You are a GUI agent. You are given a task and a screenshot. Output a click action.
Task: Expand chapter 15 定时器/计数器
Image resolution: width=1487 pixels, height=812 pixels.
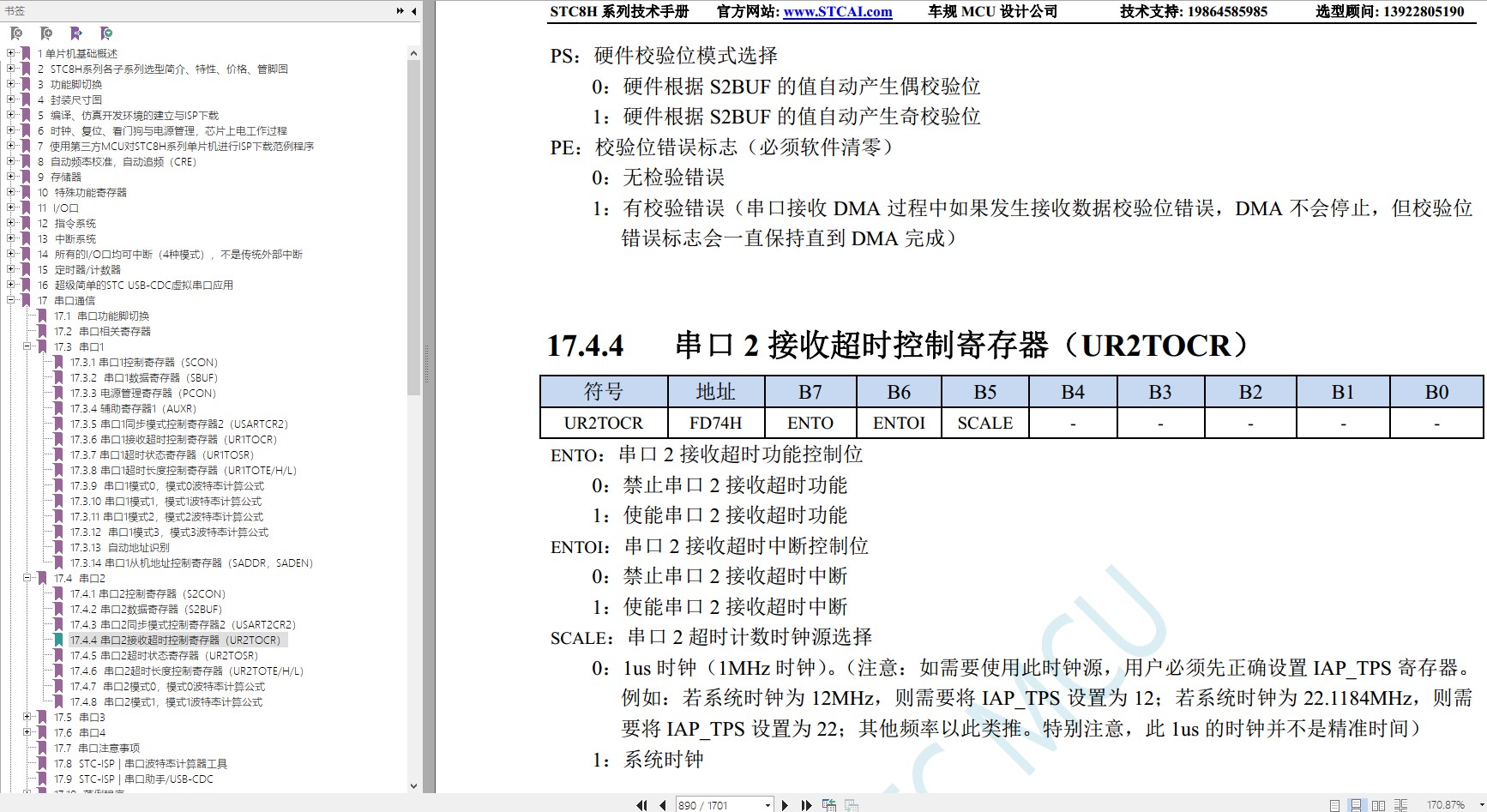[11, 269]
